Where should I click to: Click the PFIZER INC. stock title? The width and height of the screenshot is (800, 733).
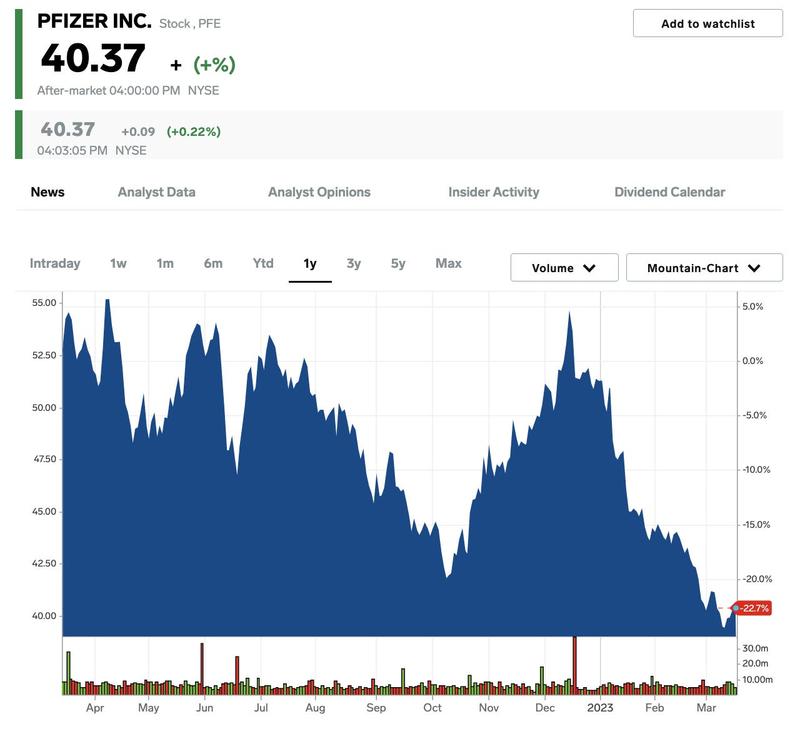94,21
